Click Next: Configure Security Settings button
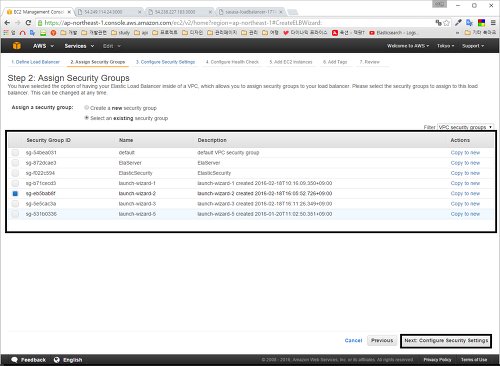Screen dimensions: 500x366 (x=446, y=340)
